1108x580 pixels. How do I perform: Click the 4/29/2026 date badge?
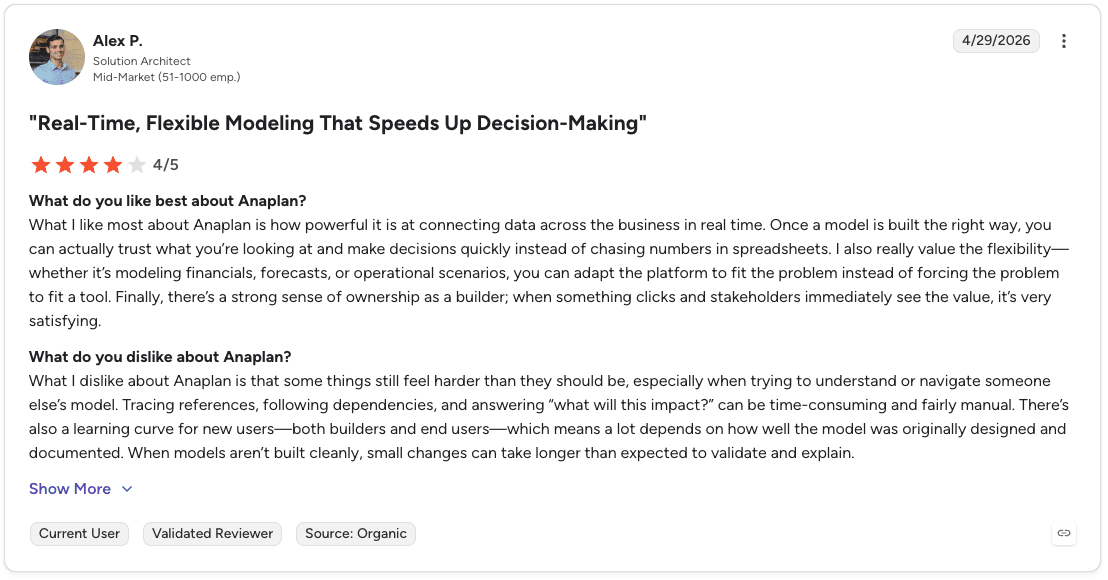[996, 41]
